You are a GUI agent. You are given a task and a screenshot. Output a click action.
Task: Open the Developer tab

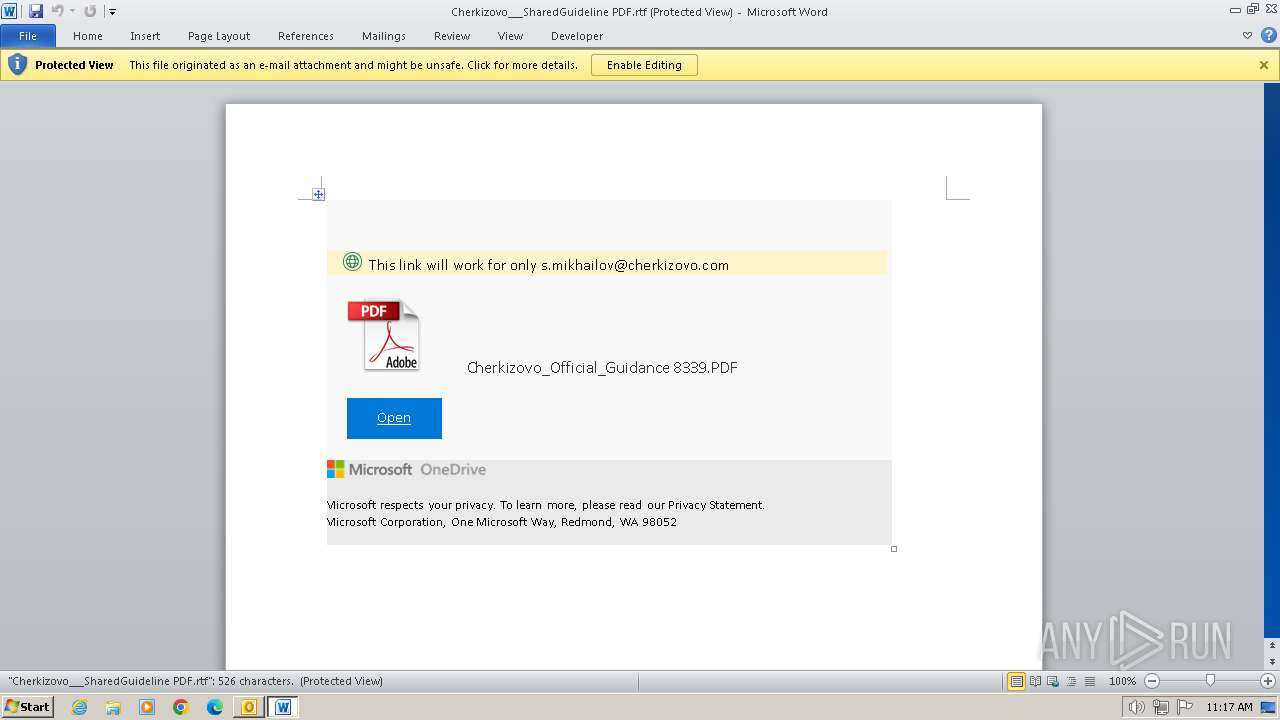577,36
